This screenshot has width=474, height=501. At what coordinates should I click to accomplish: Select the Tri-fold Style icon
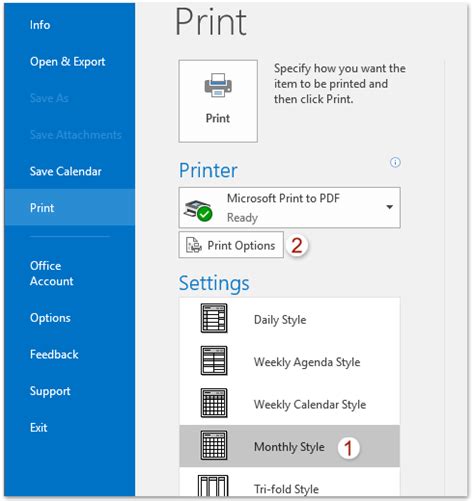pos(213,486)
